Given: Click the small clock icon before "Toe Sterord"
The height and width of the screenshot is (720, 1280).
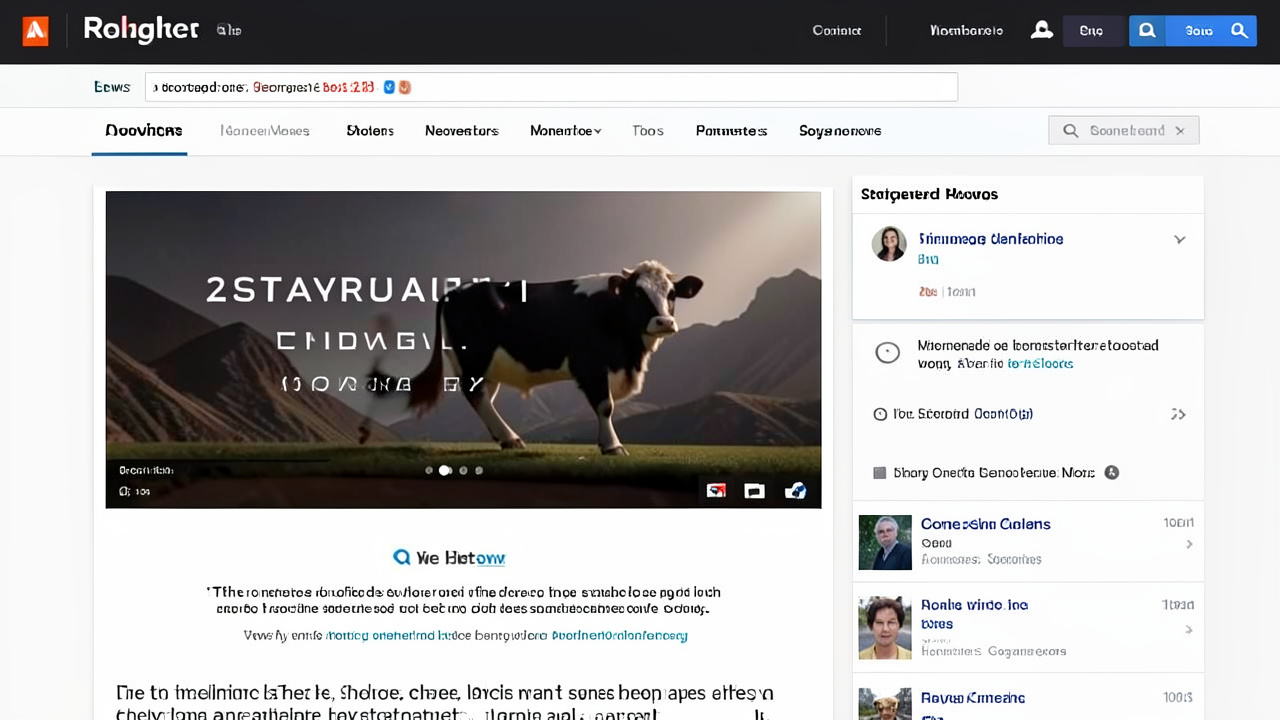Looking at the screenshot, I should point(880,414).
